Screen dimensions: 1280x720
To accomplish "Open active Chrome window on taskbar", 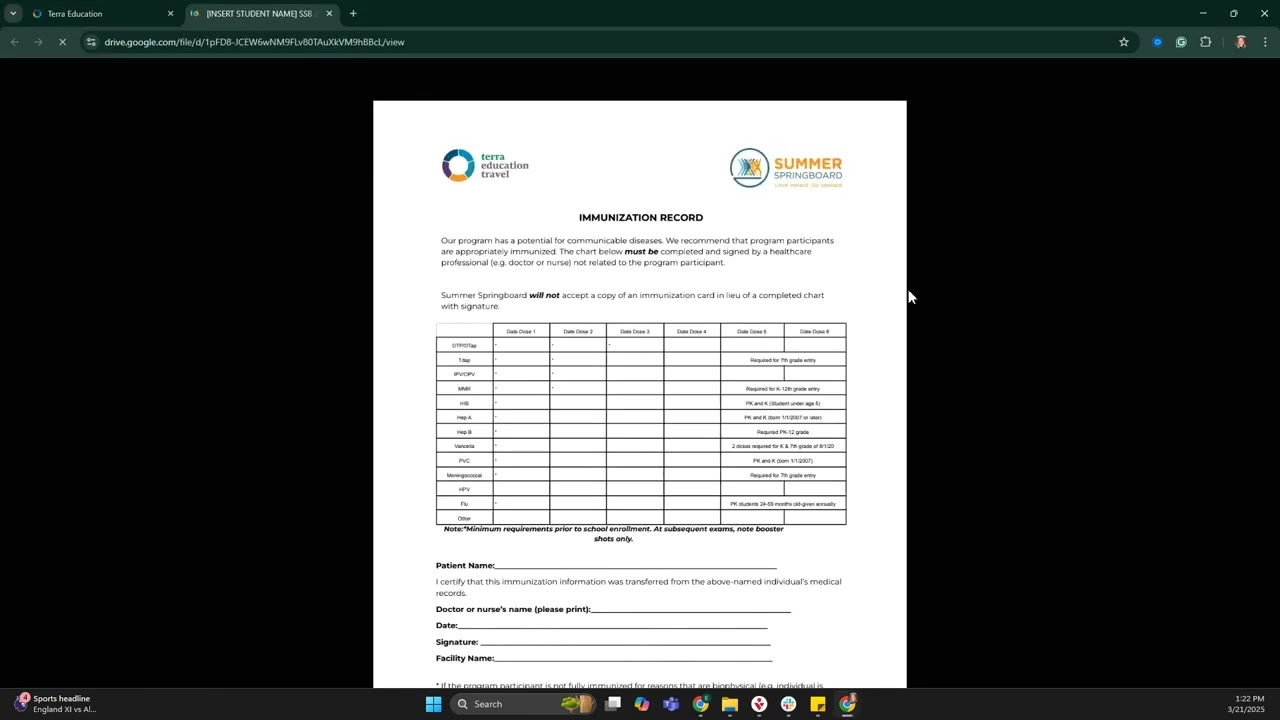I will click(x=847, y=704).
